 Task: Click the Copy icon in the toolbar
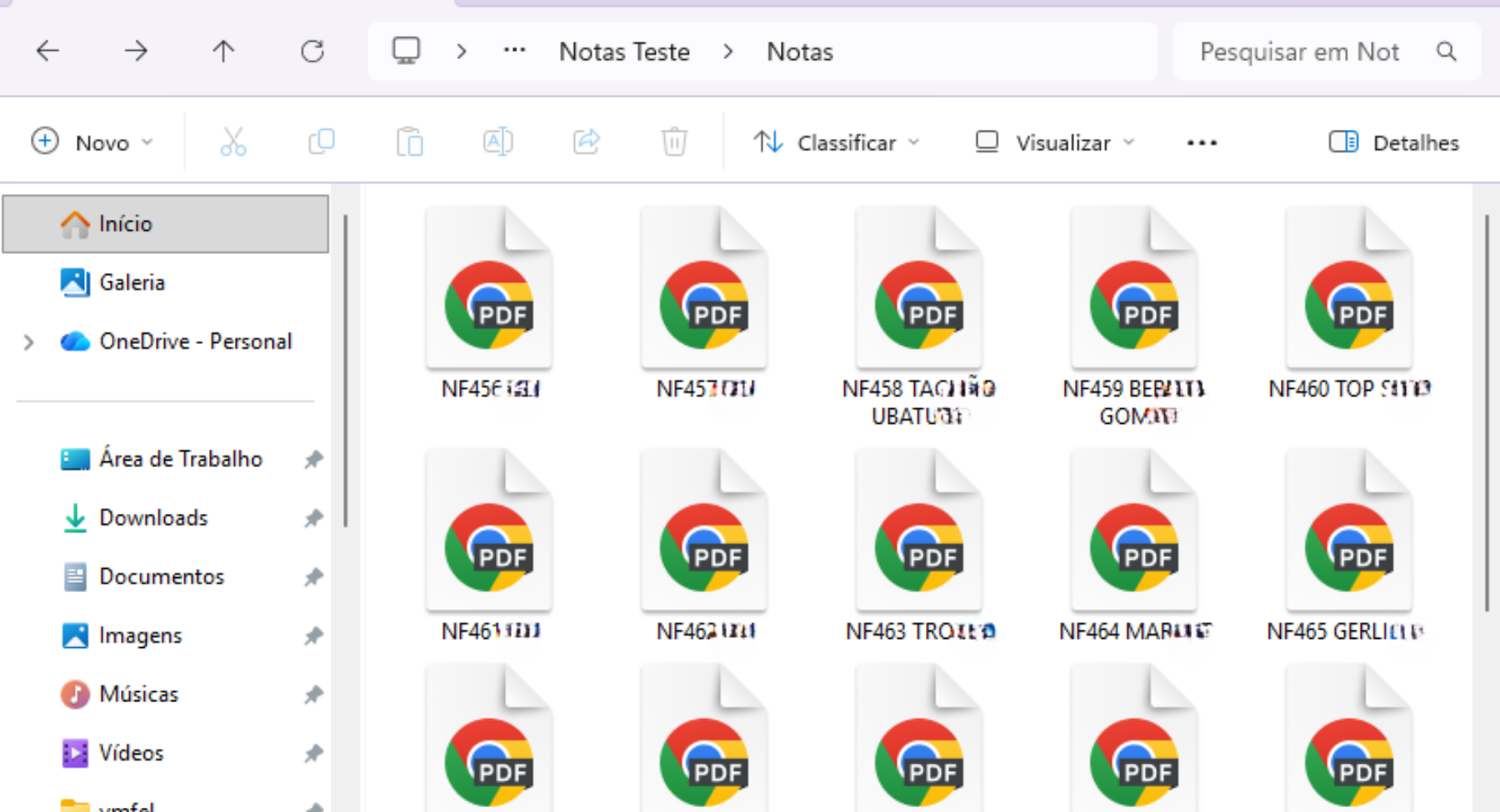(321, 142)
